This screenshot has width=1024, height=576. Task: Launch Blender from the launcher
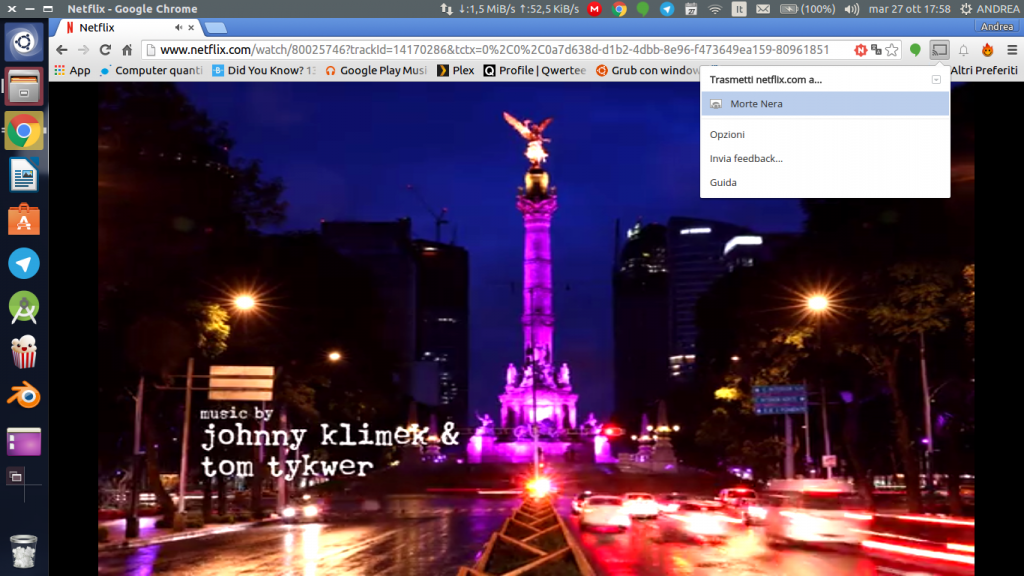[x=24, y=397]
